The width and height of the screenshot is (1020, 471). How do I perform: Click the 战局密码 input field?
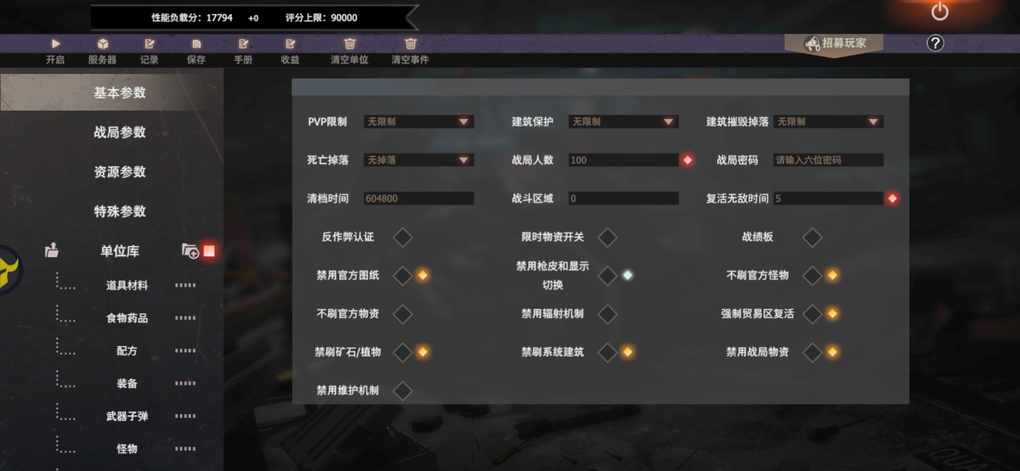point(828,160)
